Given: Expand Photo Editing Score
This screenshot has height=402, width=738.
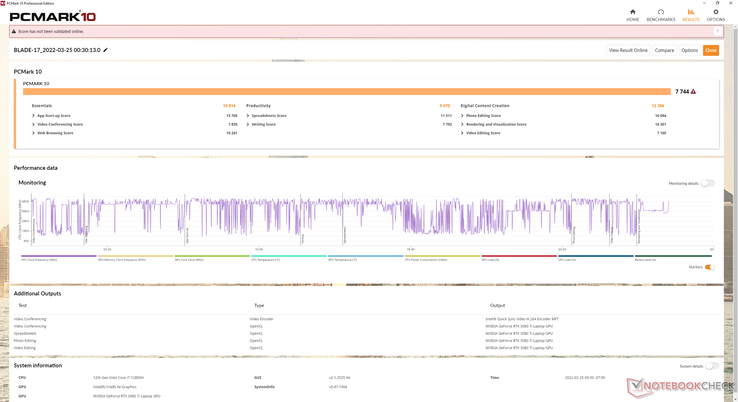Looking at the screenshot, I should (x=462, y=116).
